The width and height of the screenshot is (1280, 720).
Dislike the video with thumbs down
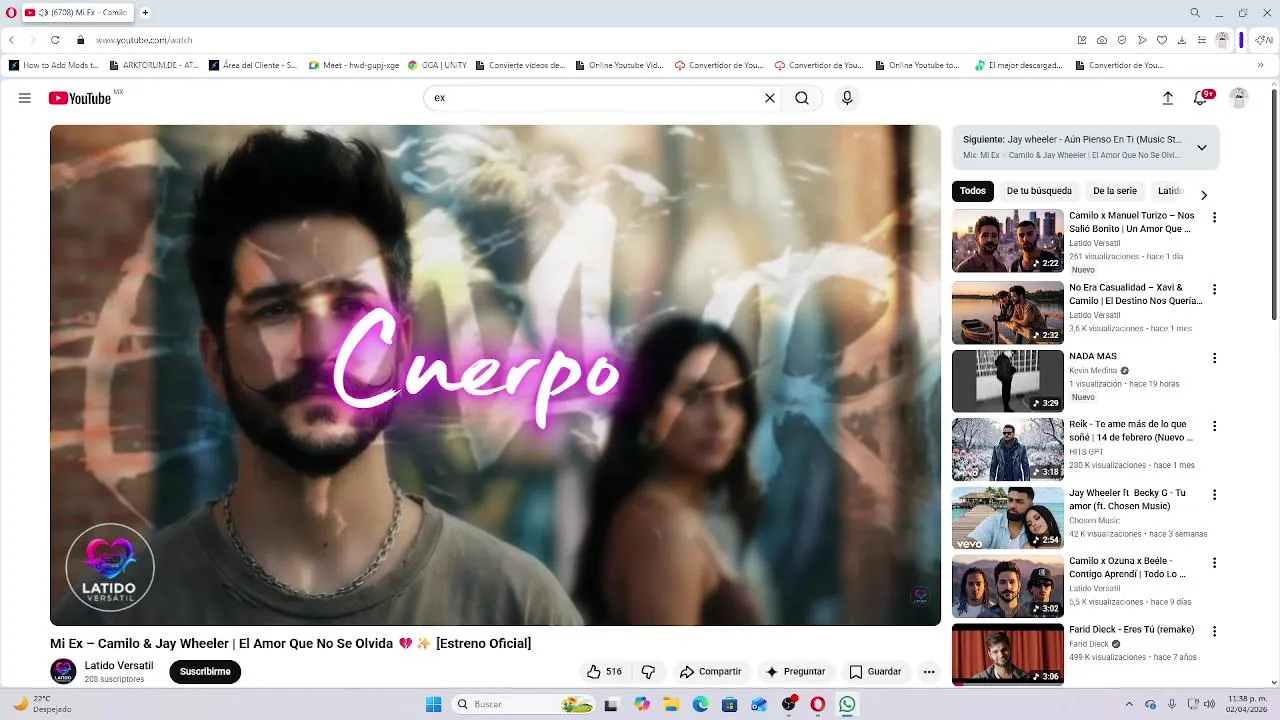tap(648, 672)
